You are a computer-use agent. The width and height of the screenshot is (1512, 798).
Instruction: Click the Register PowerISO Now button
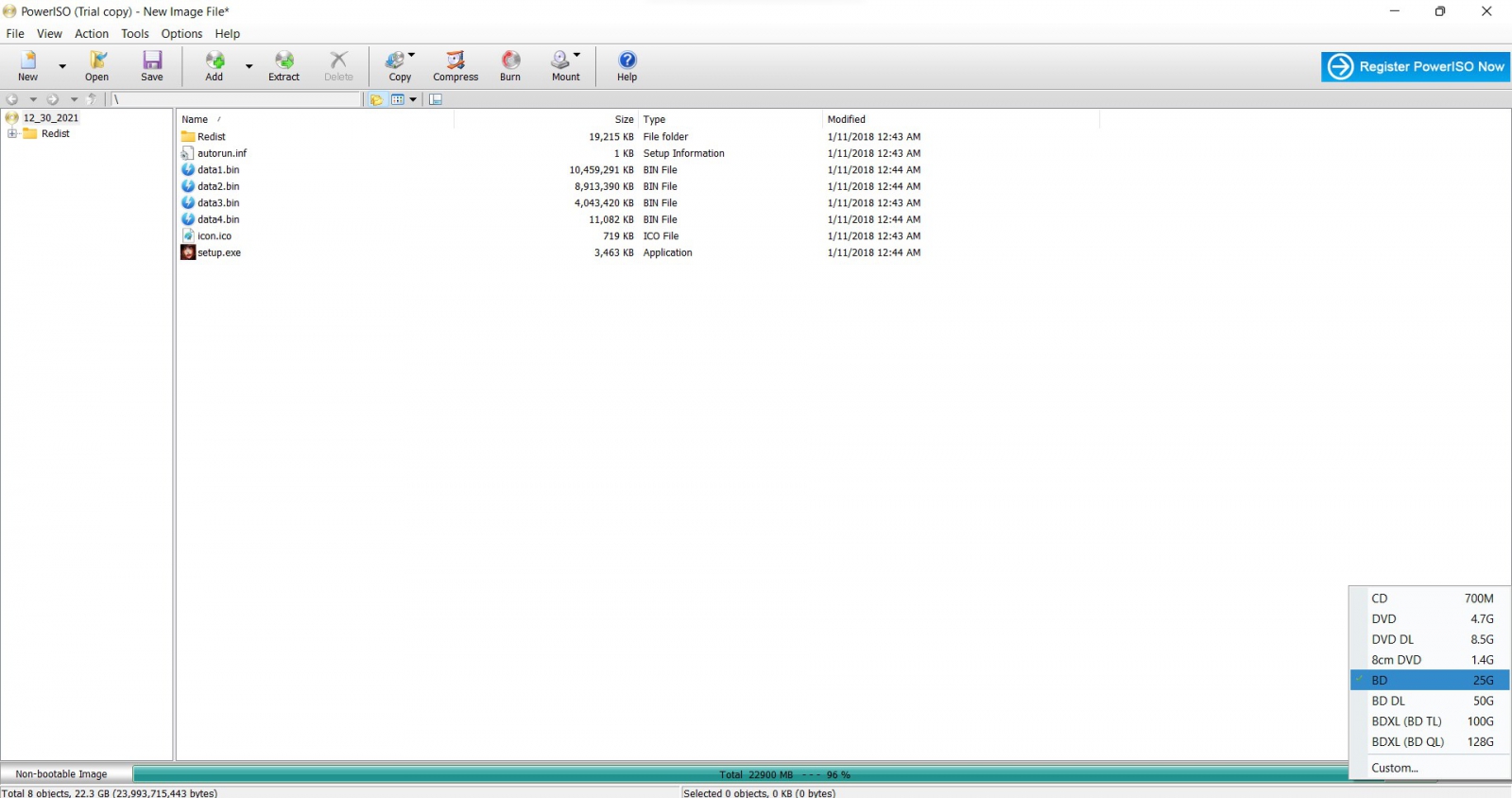[x=1415, y=66]
